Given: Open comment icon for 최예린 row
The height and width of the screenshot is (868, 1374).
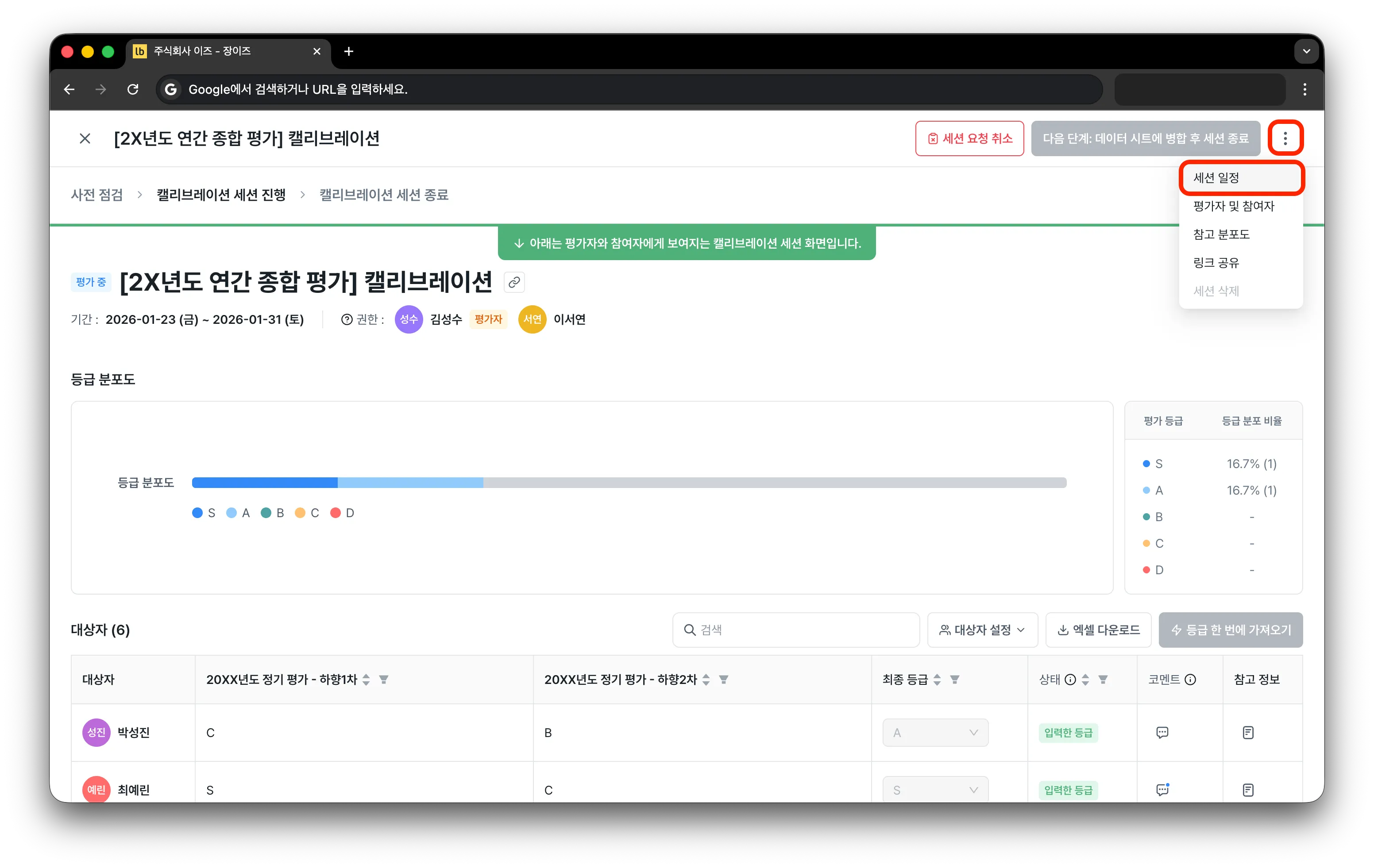Looking at the screenshot, I should (x=1162, y=790).
